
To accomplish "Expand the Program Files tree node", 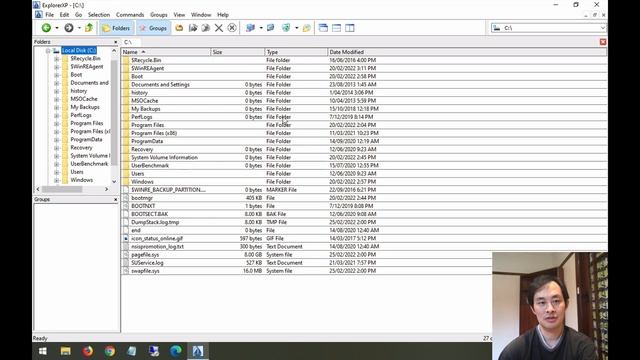I will pyautogui.click(x=56, y=124).
